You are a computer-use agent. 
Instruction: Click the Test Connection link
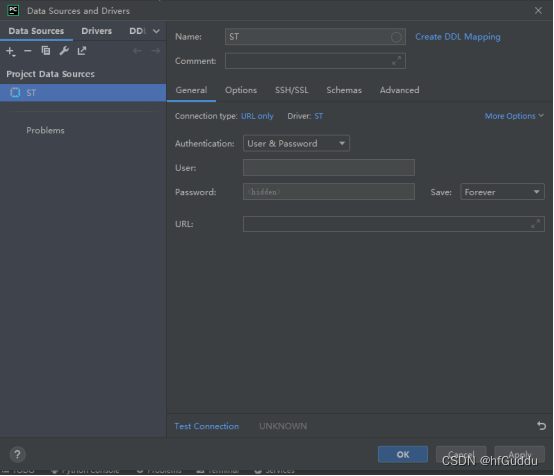[206, 426]
